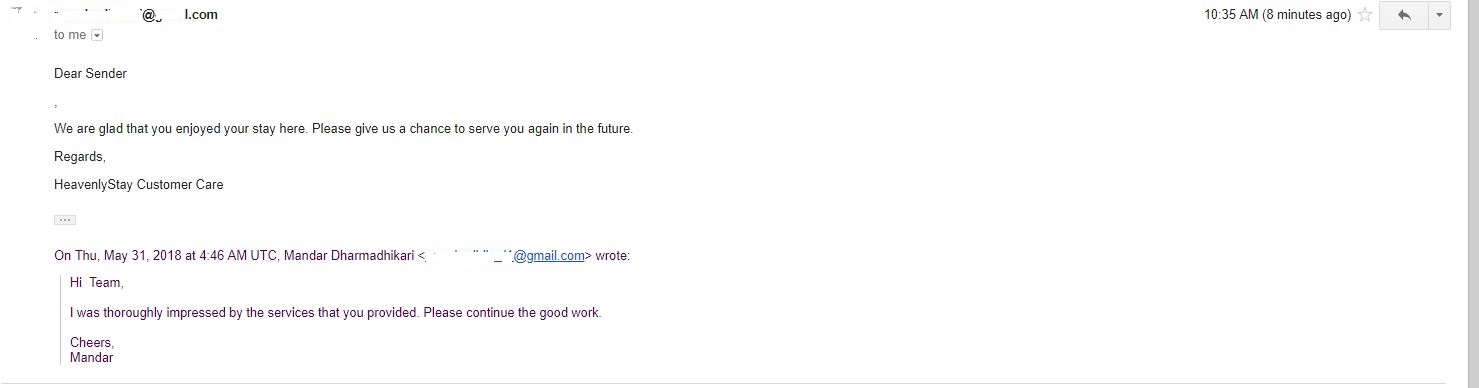
Task: Click the 'to me' label text
Action: point(70,35)
